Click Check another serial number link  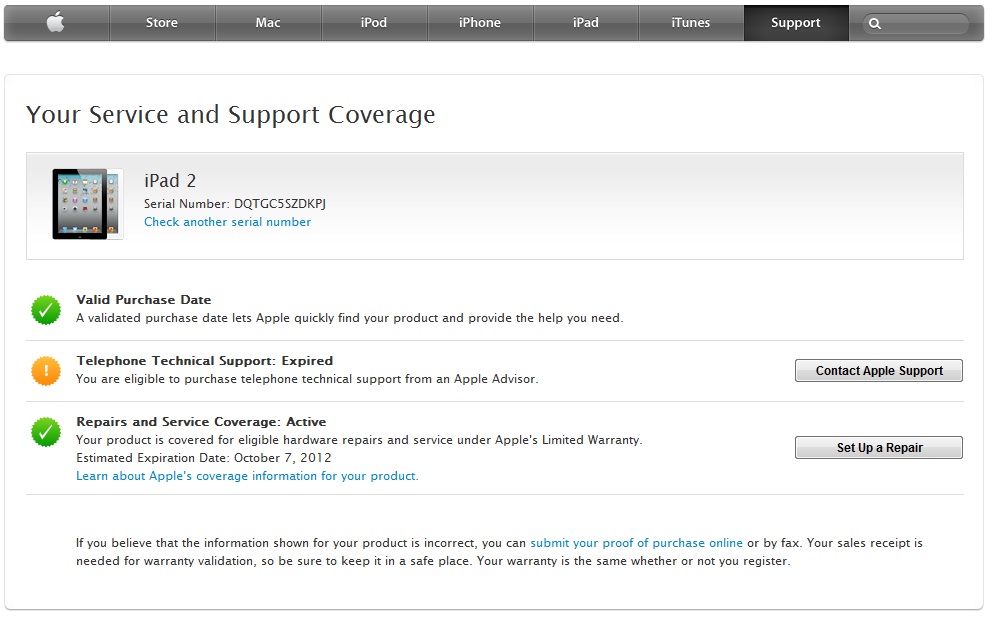pos(228,222)
